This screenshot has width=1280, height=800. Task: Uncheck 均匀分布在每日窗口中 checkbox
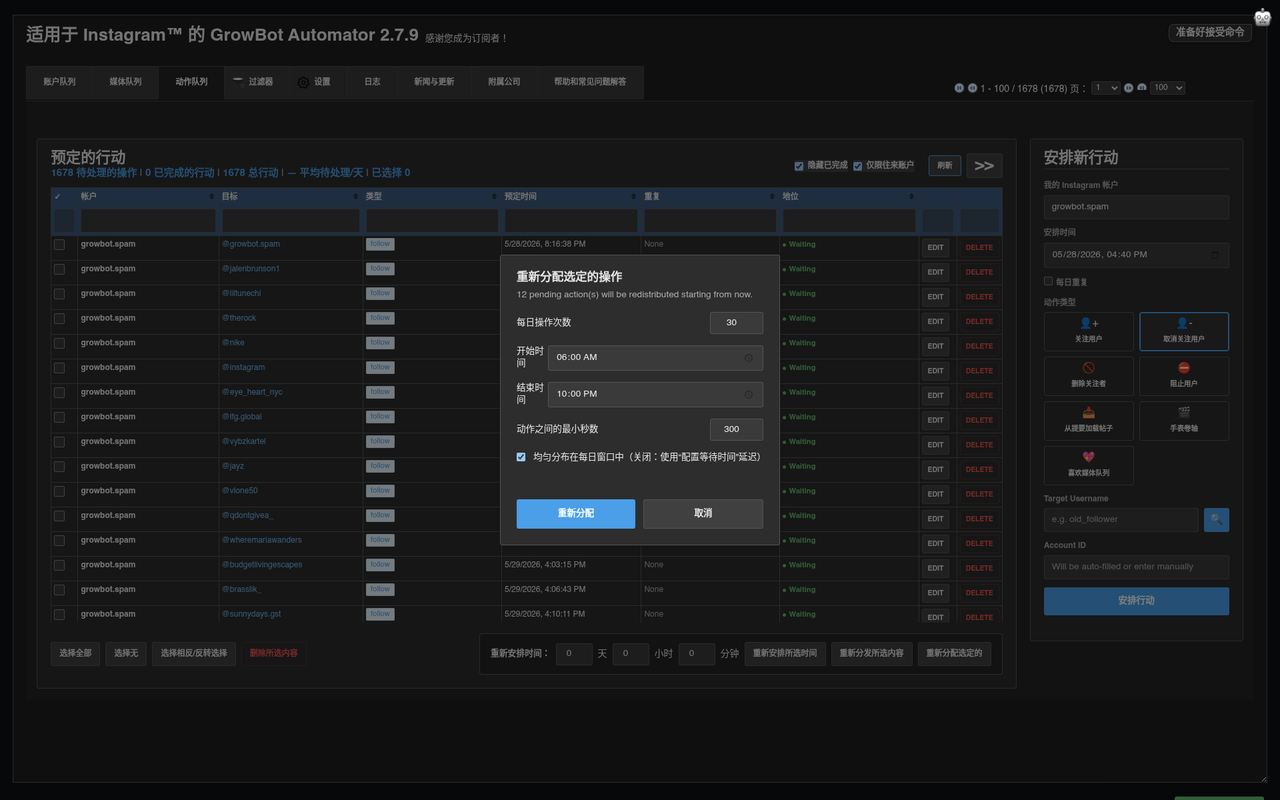521,457
